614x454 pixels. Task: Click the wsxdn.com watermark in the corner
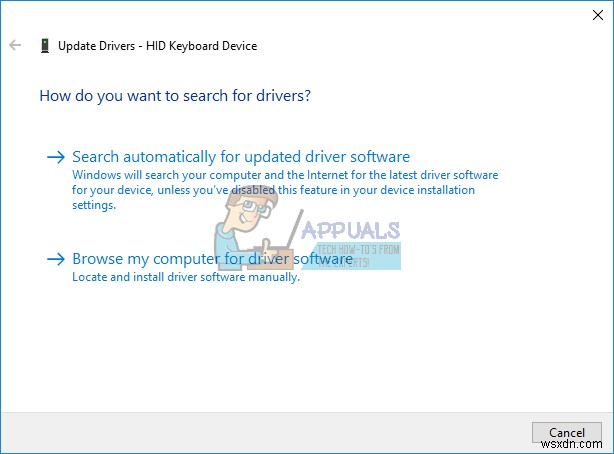coord(578,443)
